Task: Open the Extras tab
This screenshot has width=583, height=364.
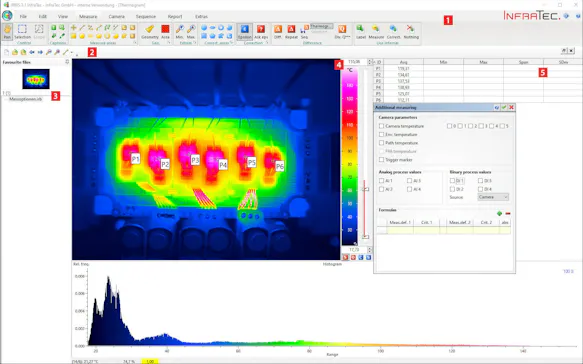Action: (x=201, y=16)
